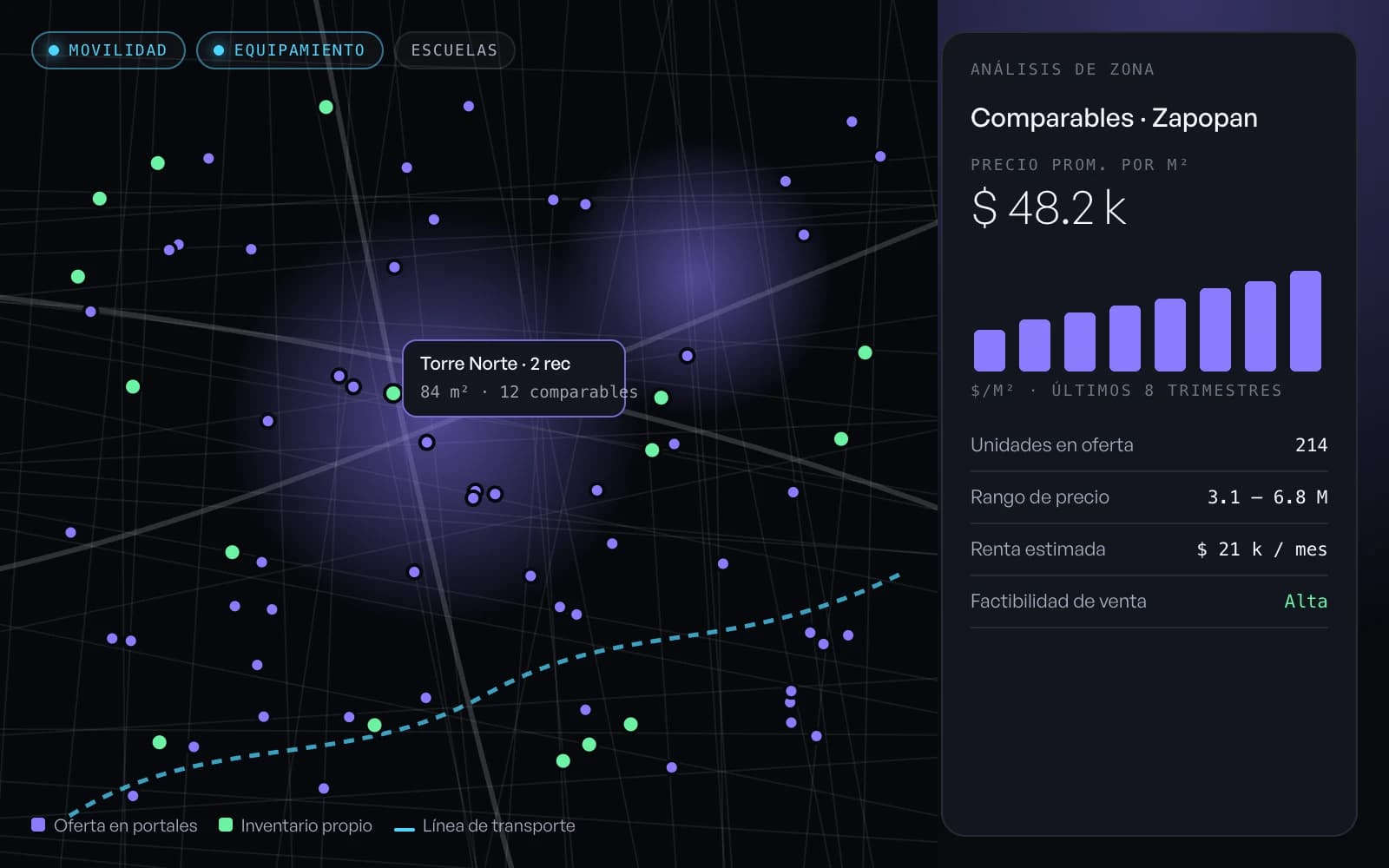Click the Rango de precio value 3.1 – 6.8 M
The width and height of the screenshot is (1389, 868).
[x=1267, y=497]
